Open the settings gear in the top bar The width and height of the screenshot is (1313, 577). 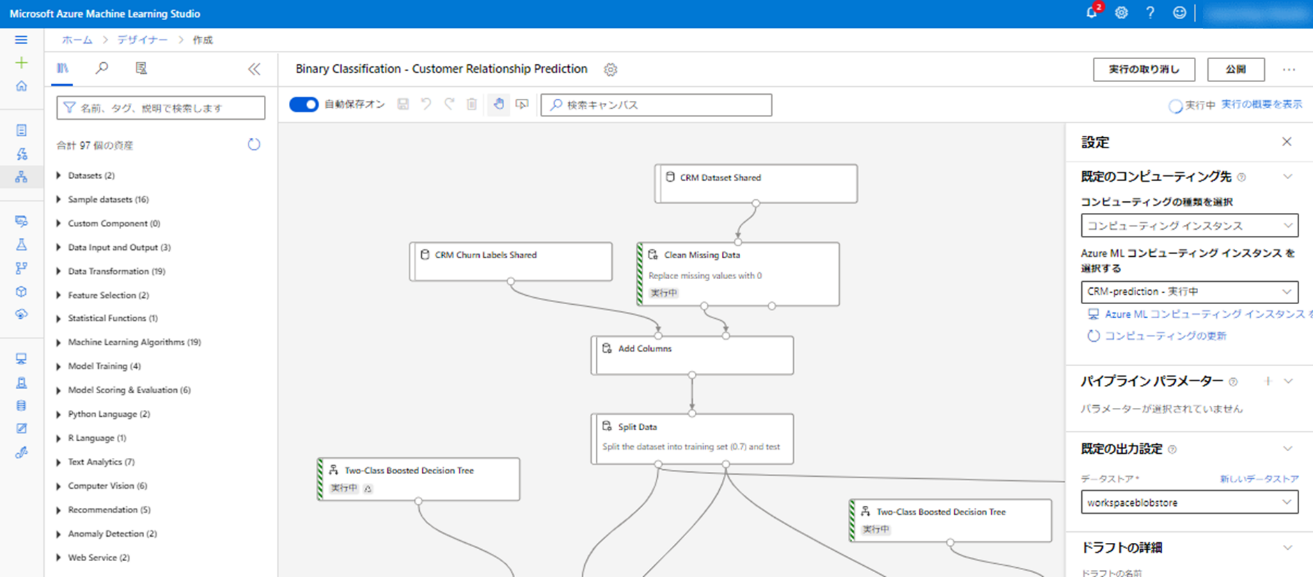1121,13
